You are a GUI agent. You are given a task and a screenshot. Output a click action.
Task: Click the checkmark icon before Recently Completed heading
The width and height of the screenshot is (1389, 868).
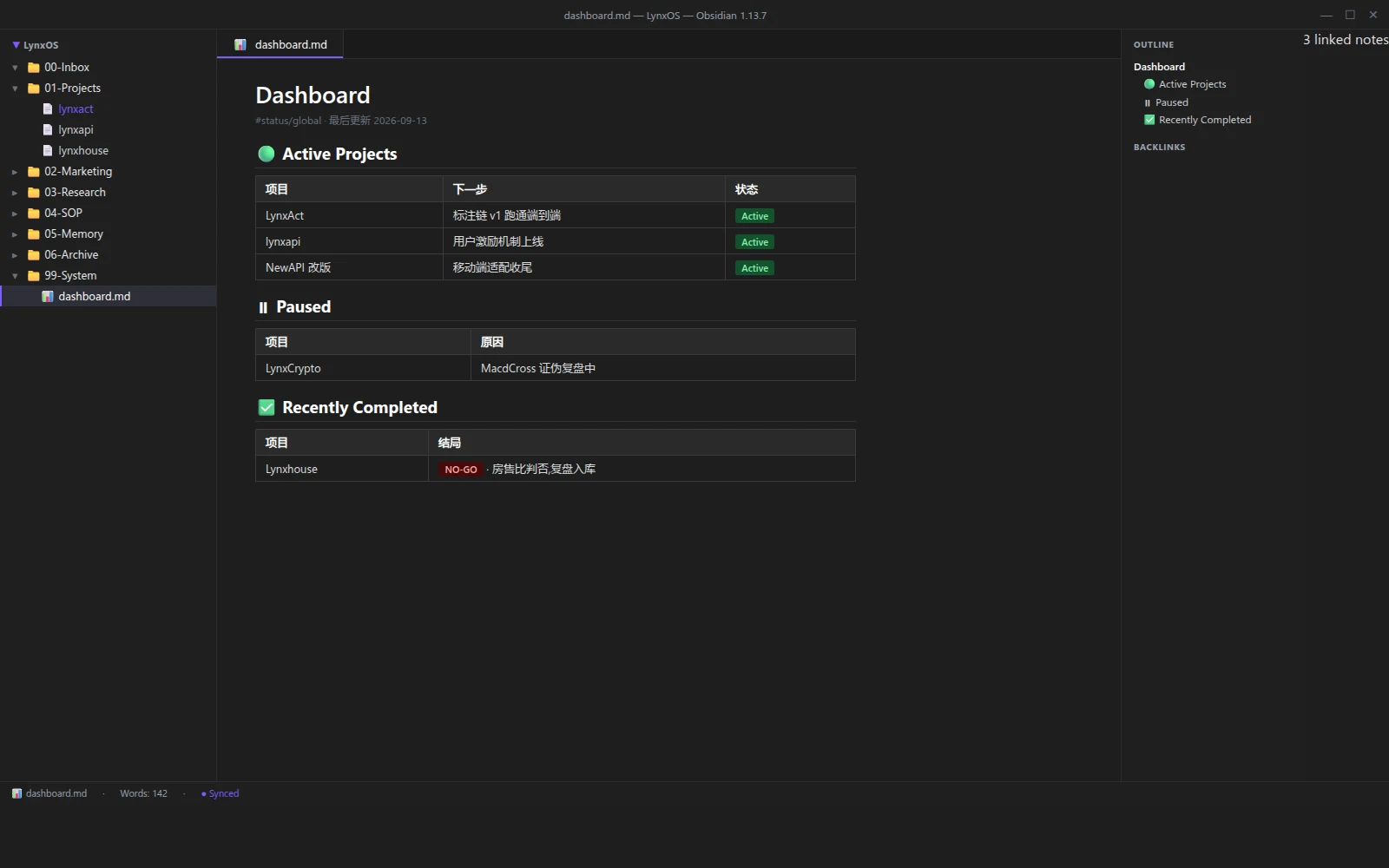[267, 408]
